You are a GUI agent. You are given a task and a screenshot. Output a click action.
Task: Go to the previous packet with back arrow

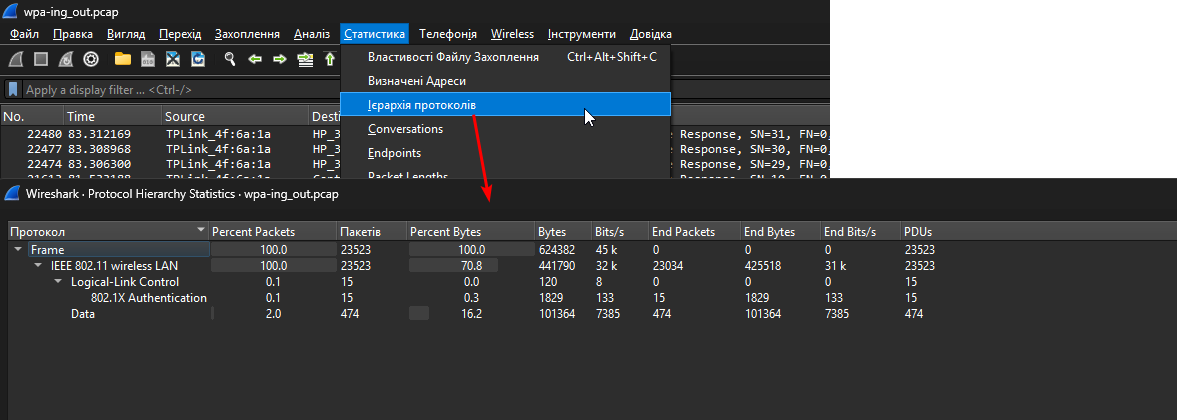click(255, 59)
